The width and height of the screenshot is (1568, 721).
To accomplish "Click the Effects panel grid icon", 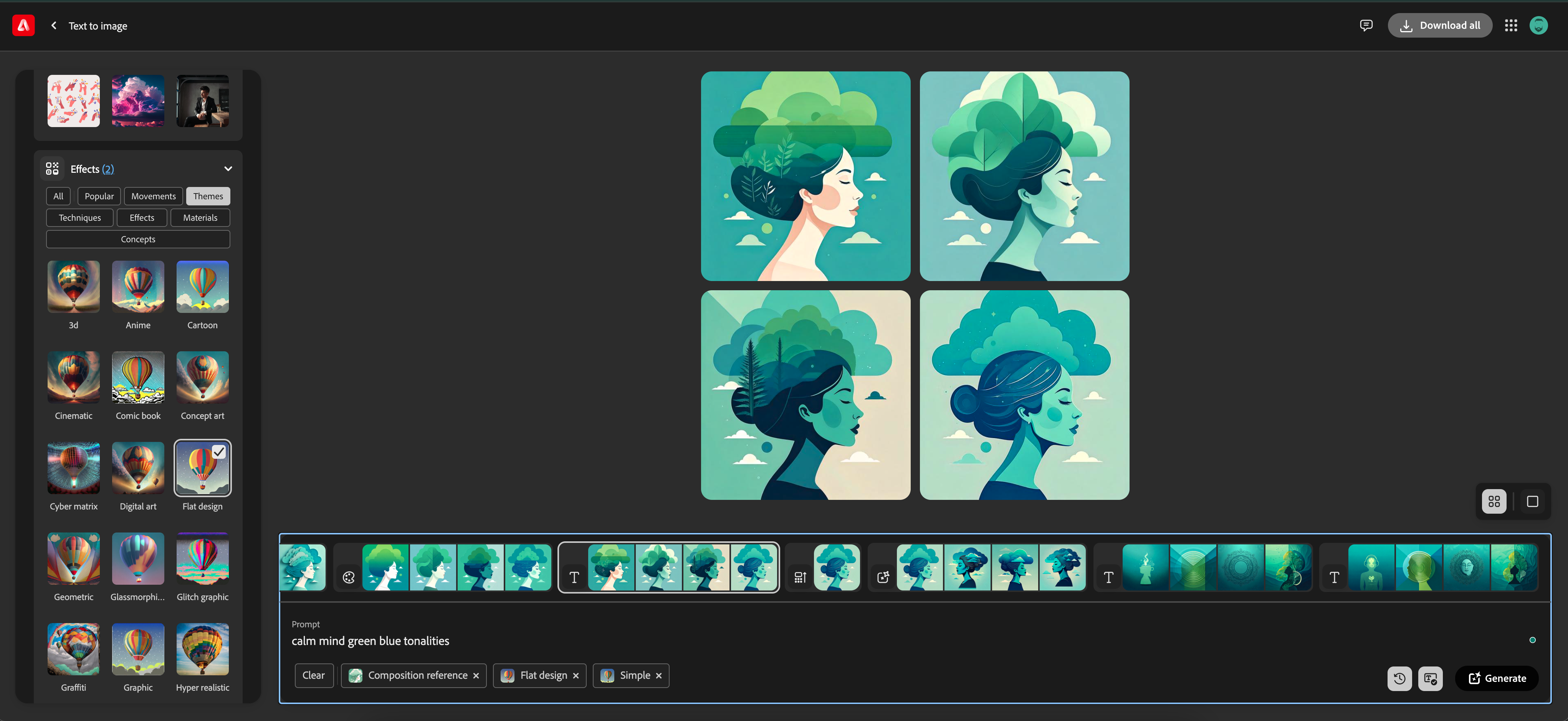I will tap(52, 169).
